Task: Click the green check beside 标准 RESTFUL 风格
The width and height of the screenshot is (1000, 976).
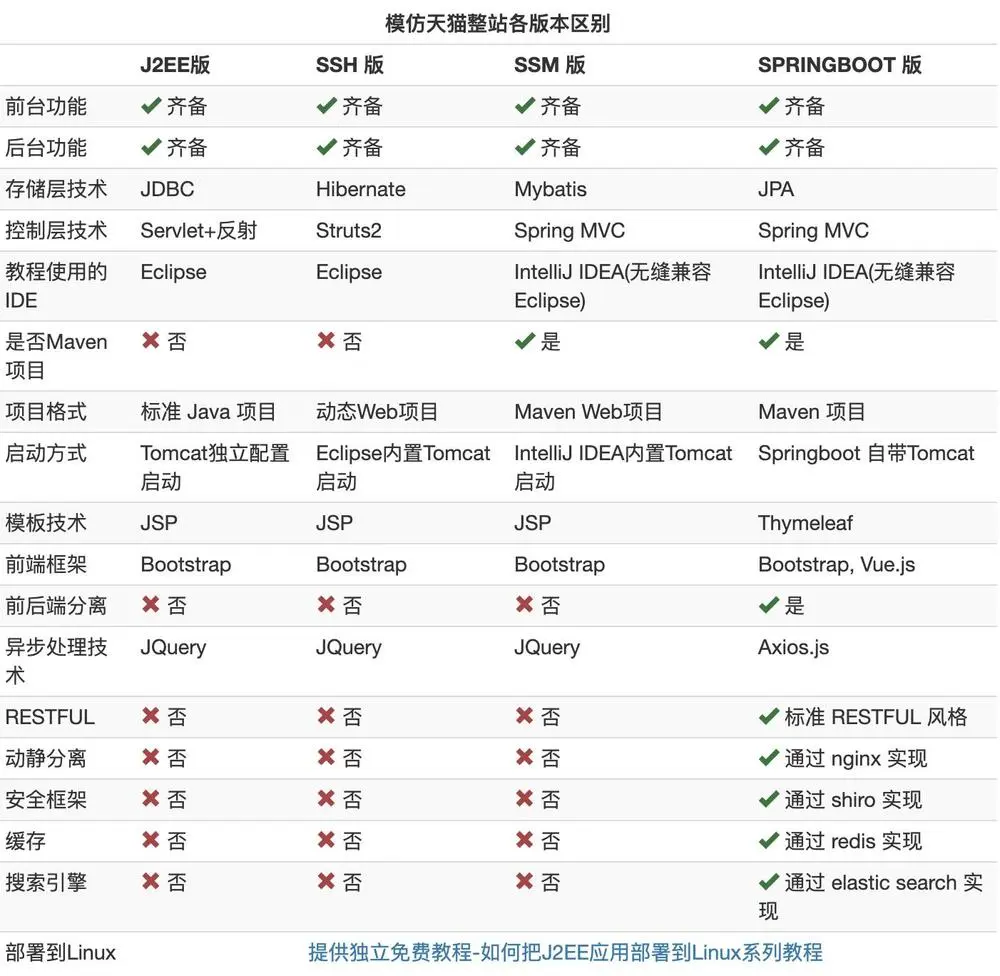Action: tap(768, 717)
